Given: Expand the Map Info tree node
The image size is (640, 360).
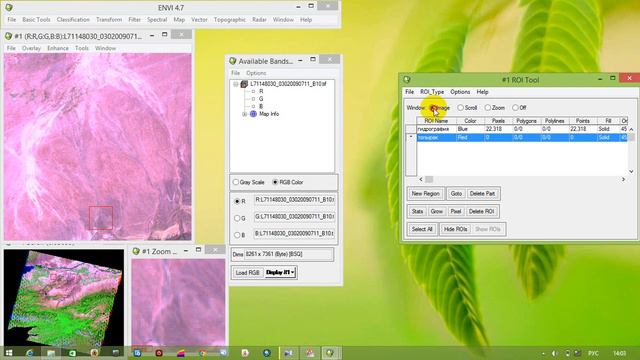Looking at the screenshot, I should [244, 114].
